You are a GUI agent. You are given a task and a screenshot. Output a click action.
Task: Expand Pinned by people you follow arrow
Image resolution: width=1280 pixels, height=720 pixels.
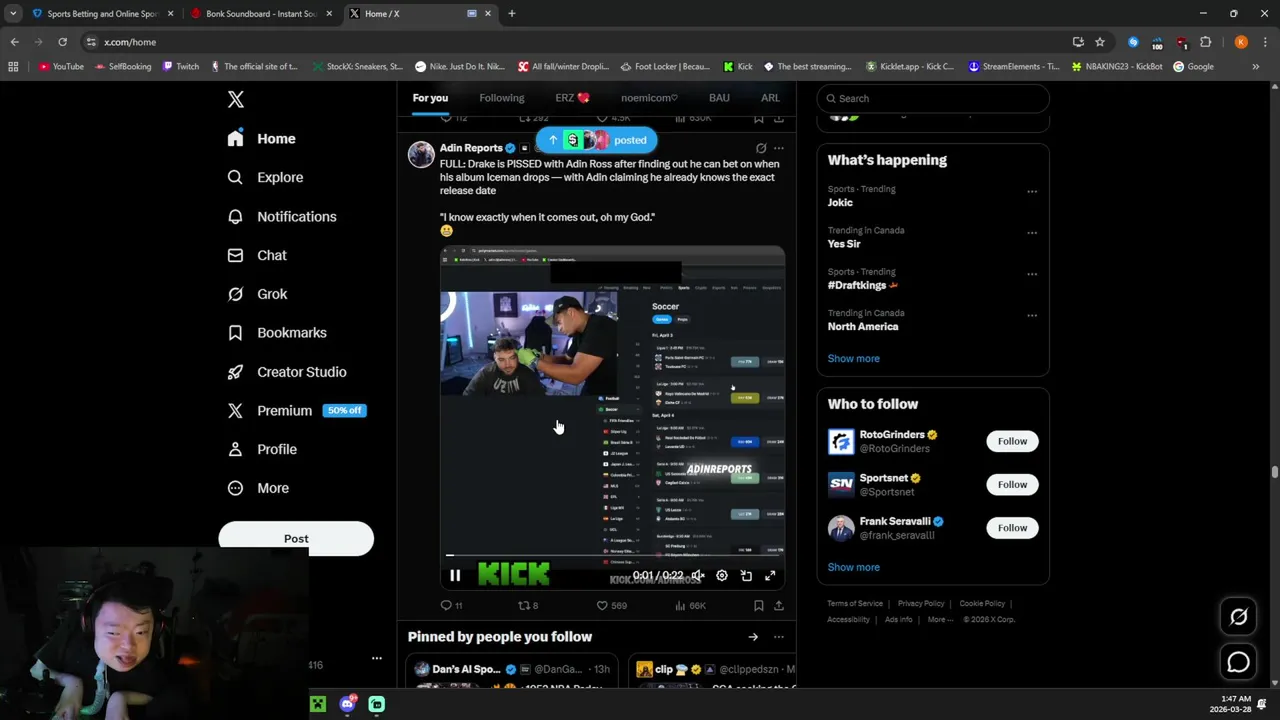coord(753,637)
